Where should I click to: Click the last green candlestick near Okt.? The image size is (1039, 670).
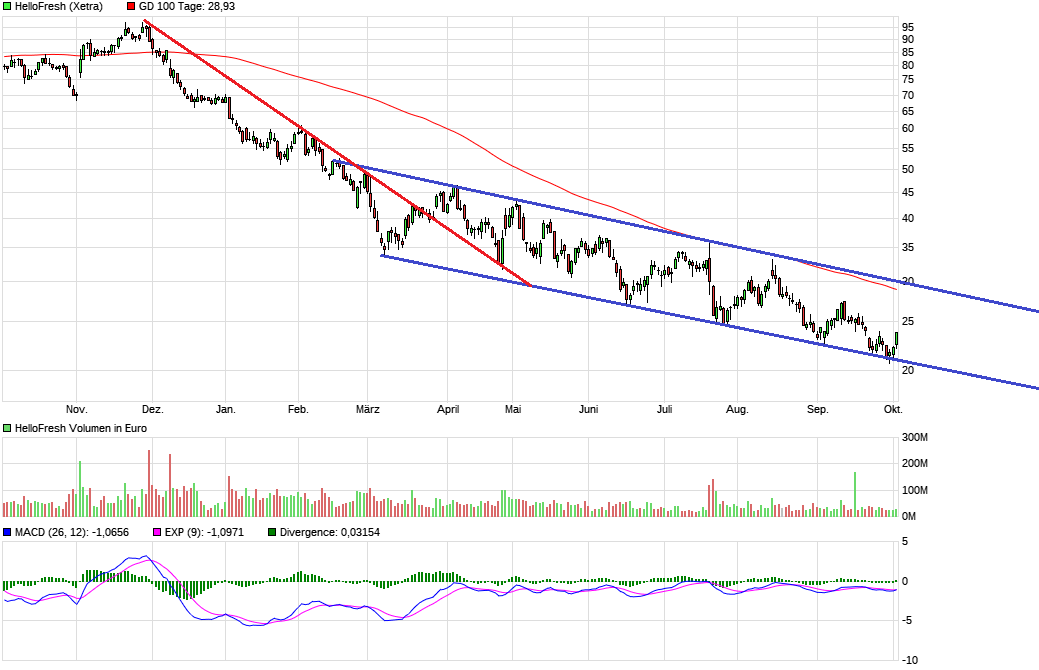pyautogui.click(x=897, y=339)
